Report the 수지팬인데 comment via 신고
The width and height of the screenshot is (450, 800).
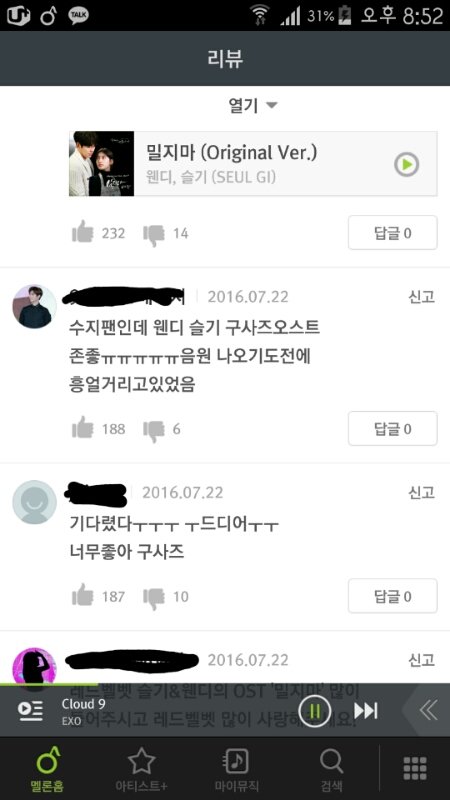point(421,297)
